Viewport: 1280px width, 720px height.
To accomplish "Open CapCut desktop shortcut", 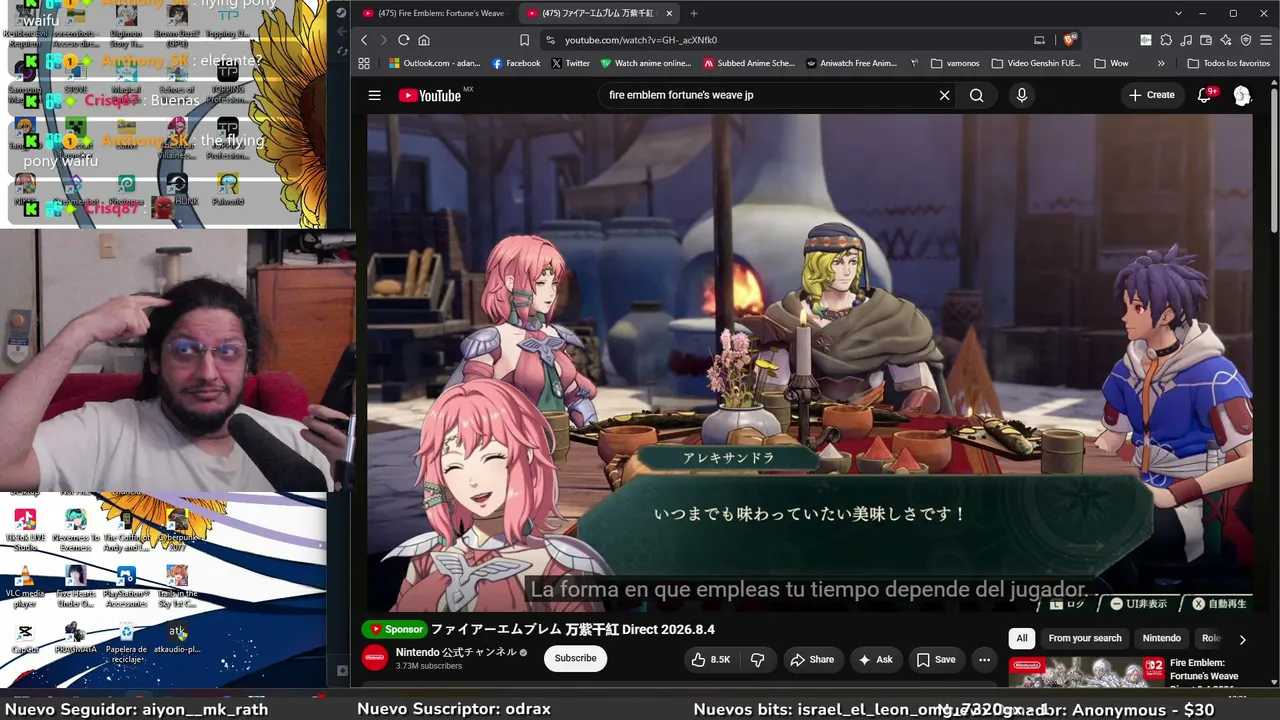I will [25, 638].
